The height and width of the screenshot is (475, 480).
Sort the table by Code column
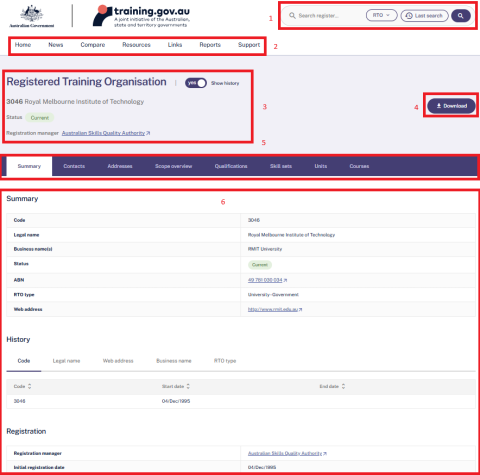pyautogui.click(x=29, y=386)
